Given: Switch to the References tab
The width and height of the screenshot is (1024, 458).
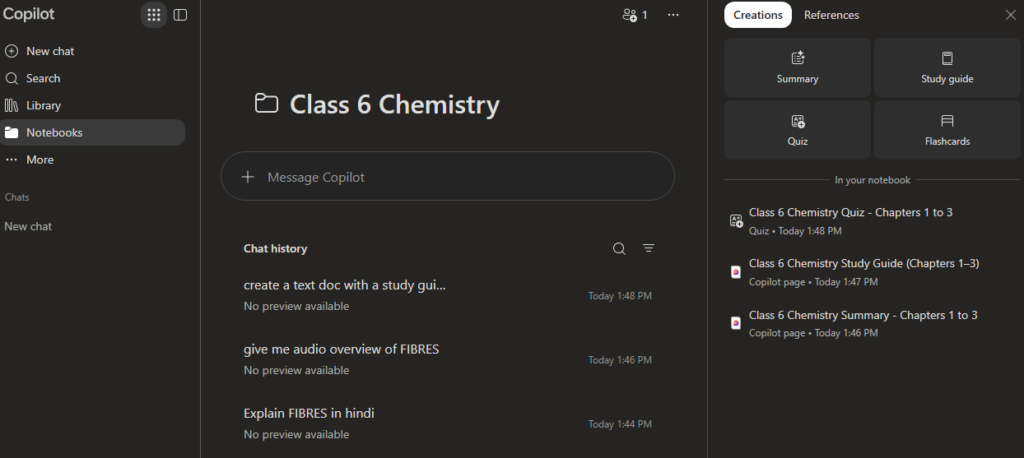Looking at the screenshot, I should click(831, 15).
